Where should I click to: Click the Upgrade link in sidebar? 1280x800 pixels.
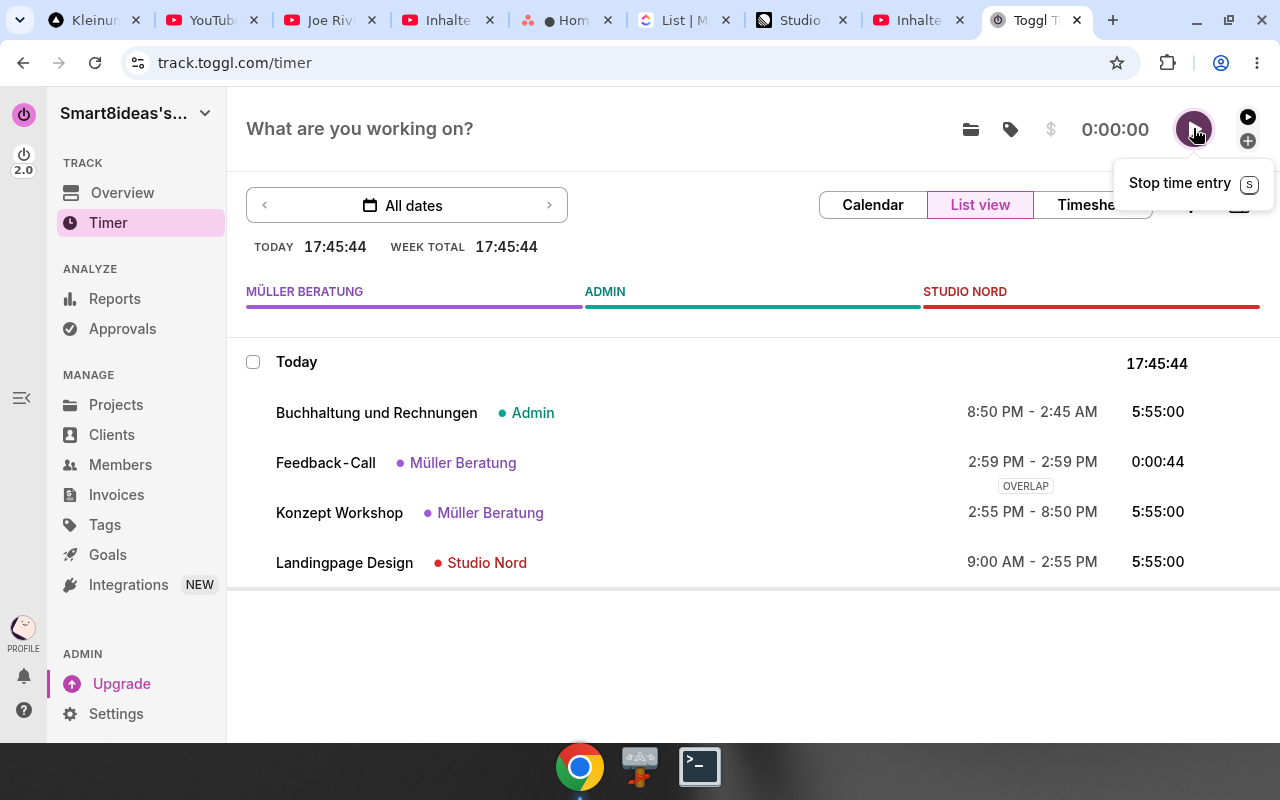tap(122, 684)
